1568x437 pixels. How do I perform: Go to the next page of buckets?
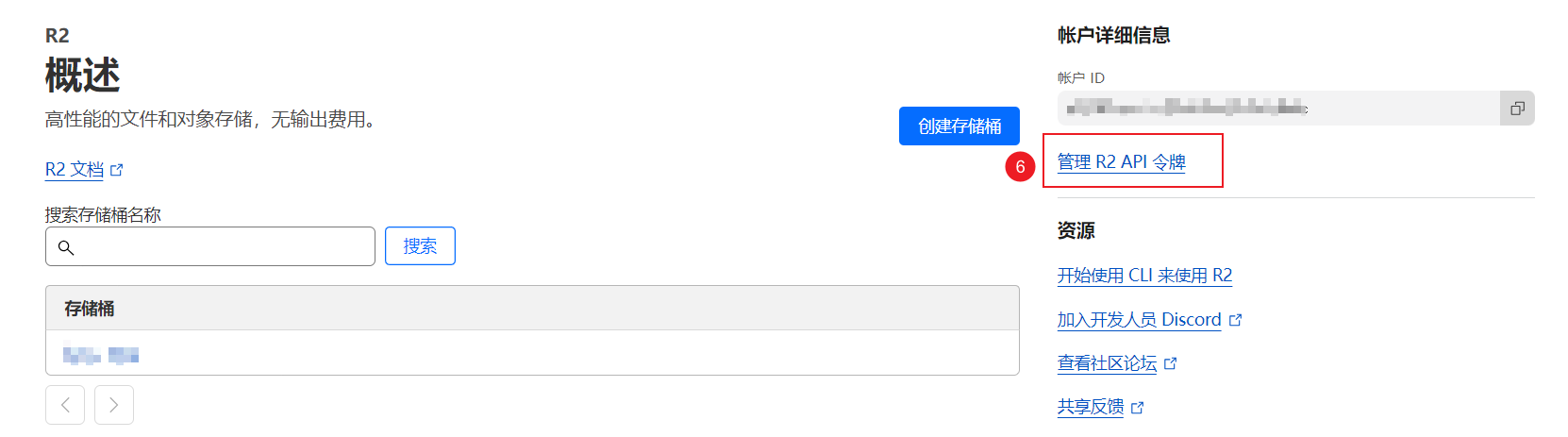click(x=114, y=405)
